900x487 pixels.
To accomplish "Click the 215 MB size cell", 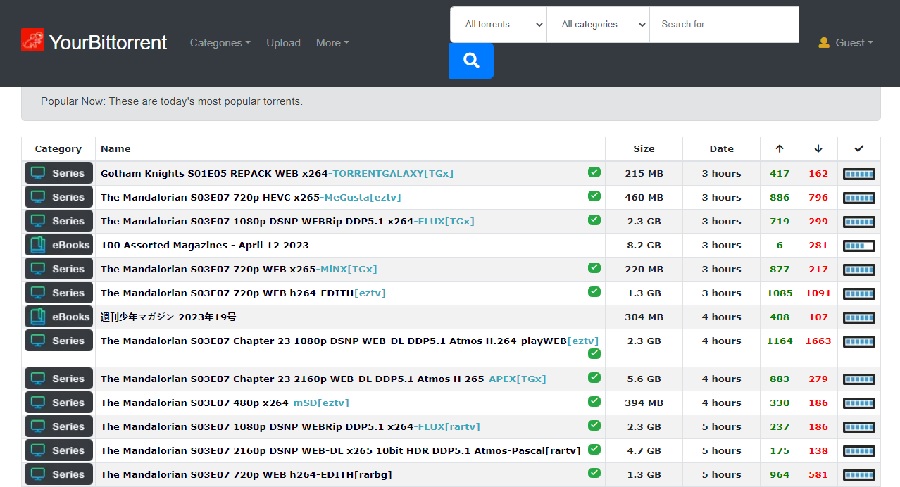I will [644, 173].
